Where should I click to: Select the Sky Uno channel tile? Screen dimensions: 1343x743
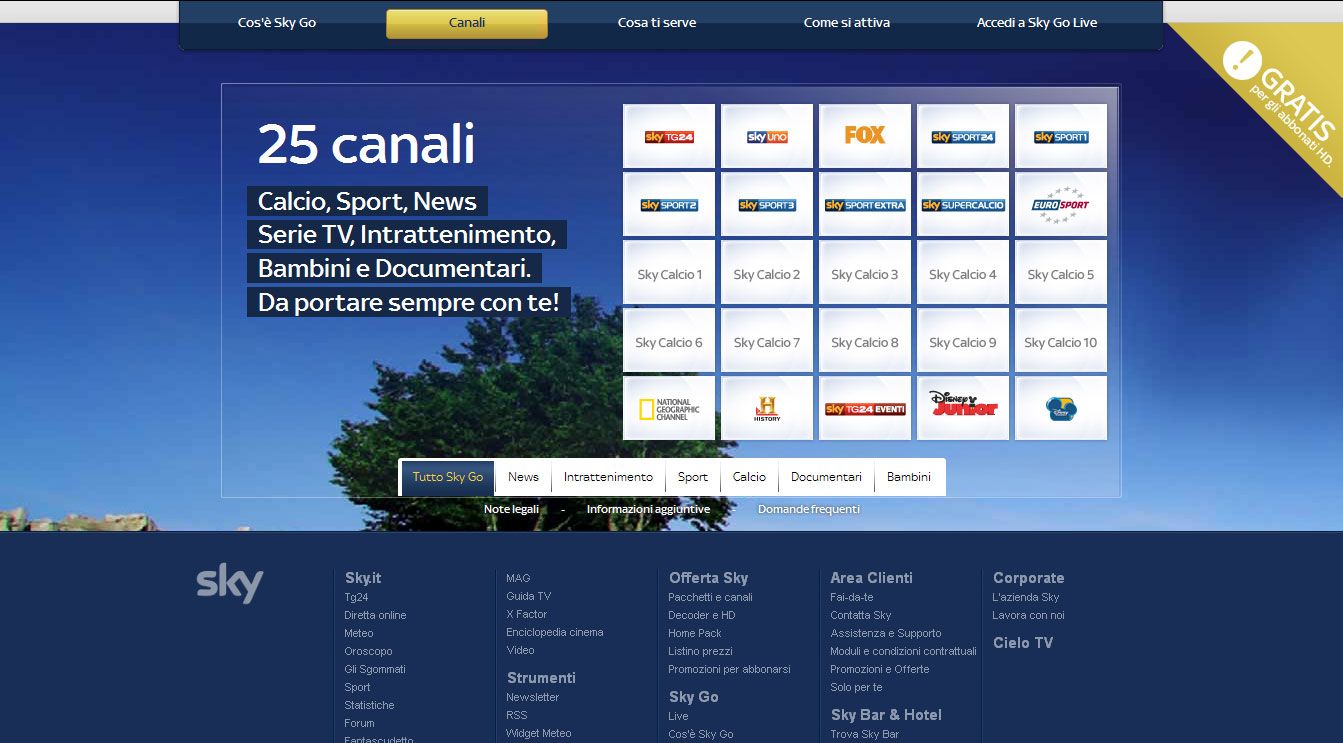[767, 137]
